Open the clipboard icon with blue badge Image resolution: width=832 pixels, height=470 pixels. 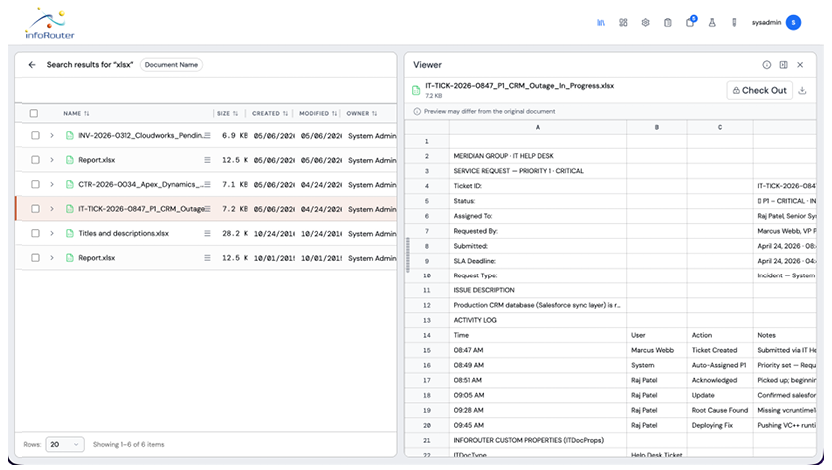coord(690,22)
